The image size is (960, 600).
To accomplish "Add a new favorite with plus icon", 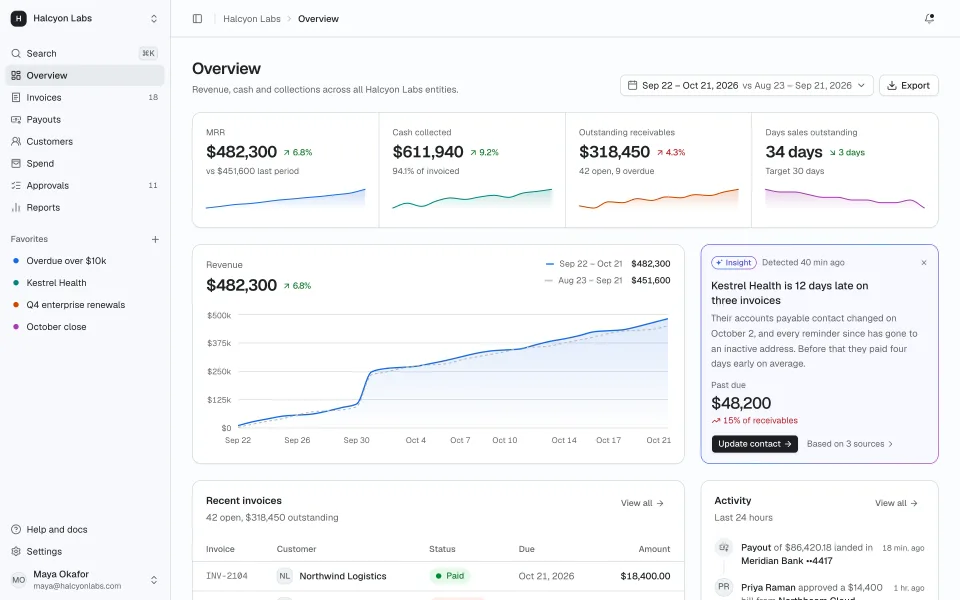I will click(x=156, y=239).
